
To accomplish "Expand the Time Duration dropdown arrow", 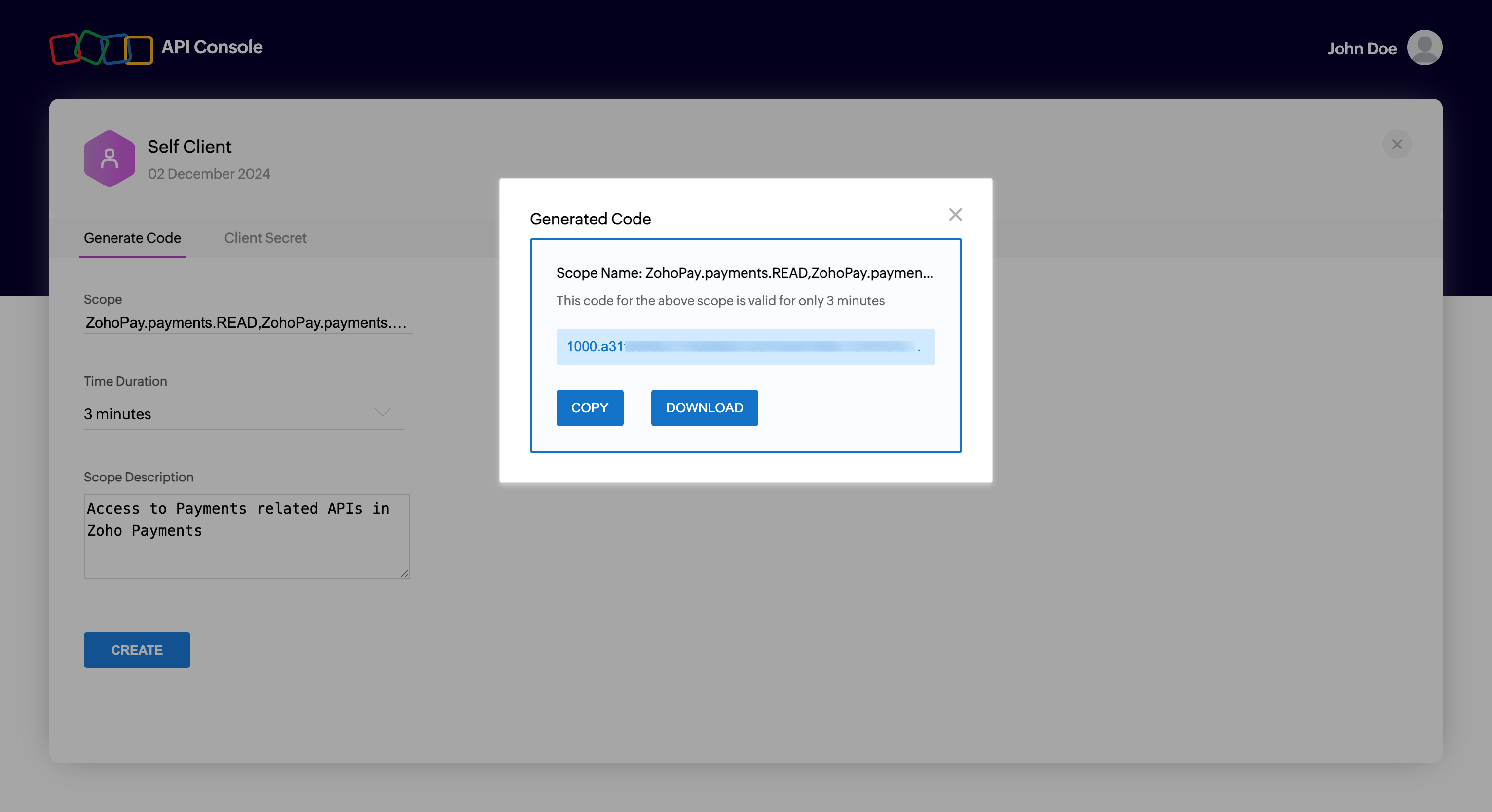I will pyautogui.click(x=382, y=412).
